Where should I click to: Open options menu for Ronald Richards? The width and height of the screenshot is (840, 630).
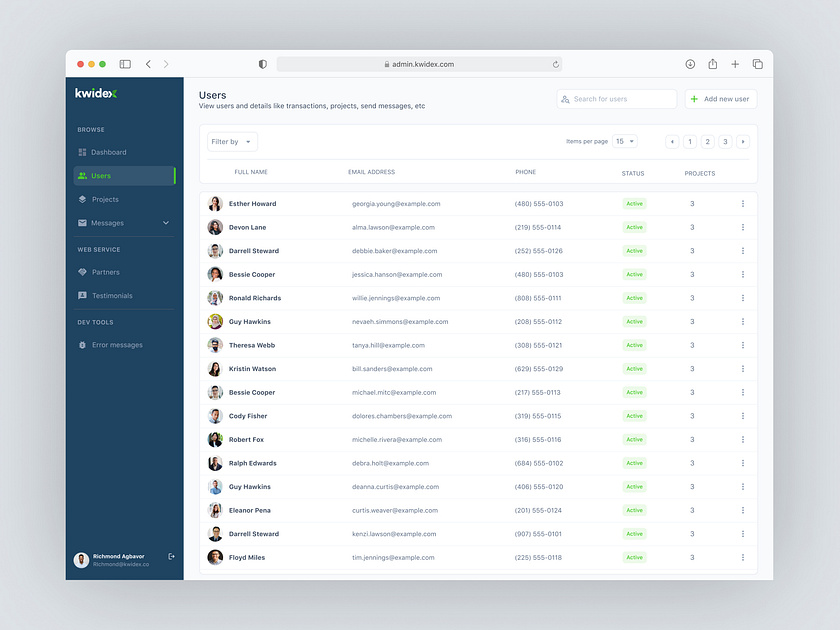[742, 298]
